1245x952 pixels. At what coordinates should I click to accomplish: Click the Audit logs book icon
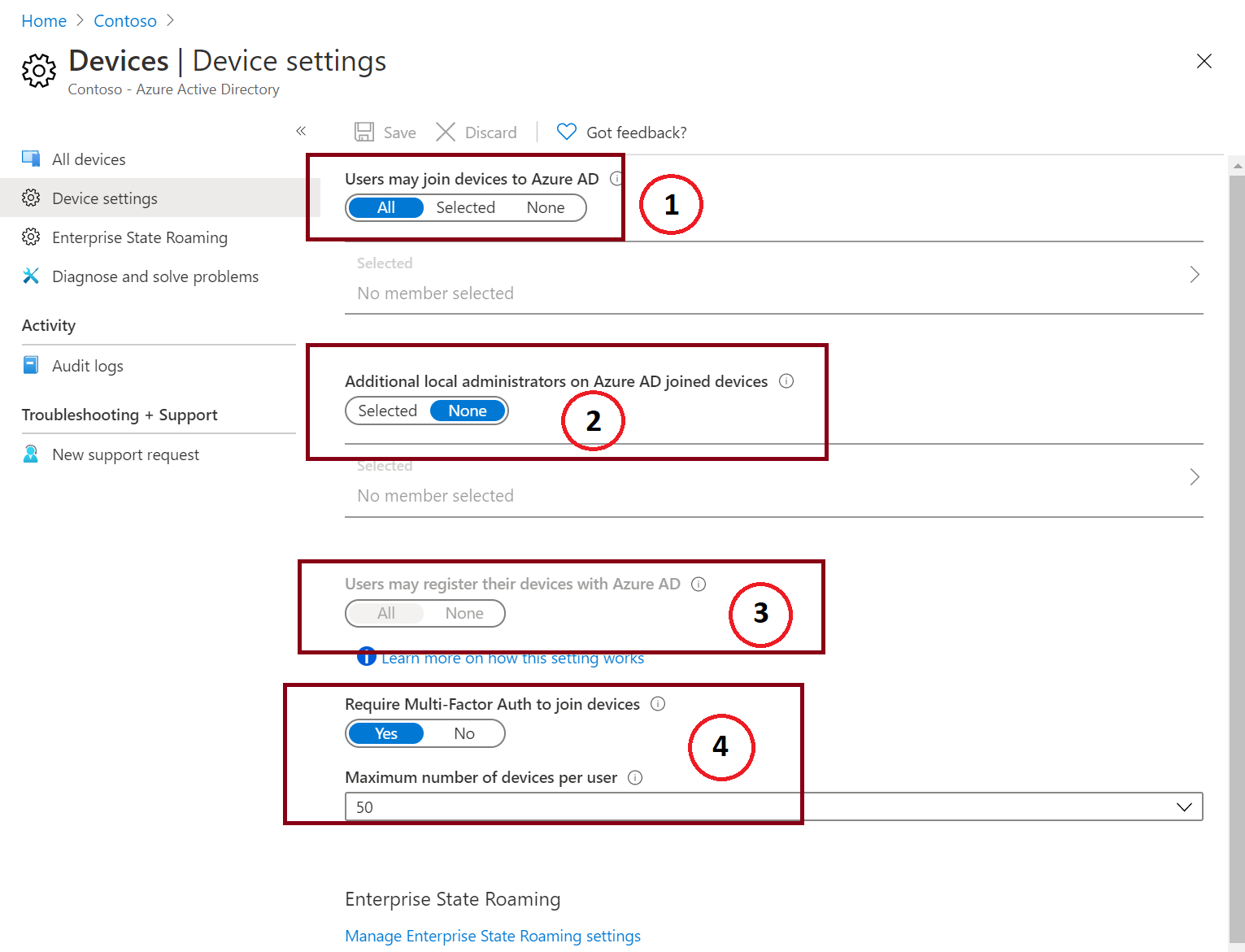[x=31, y=364]
